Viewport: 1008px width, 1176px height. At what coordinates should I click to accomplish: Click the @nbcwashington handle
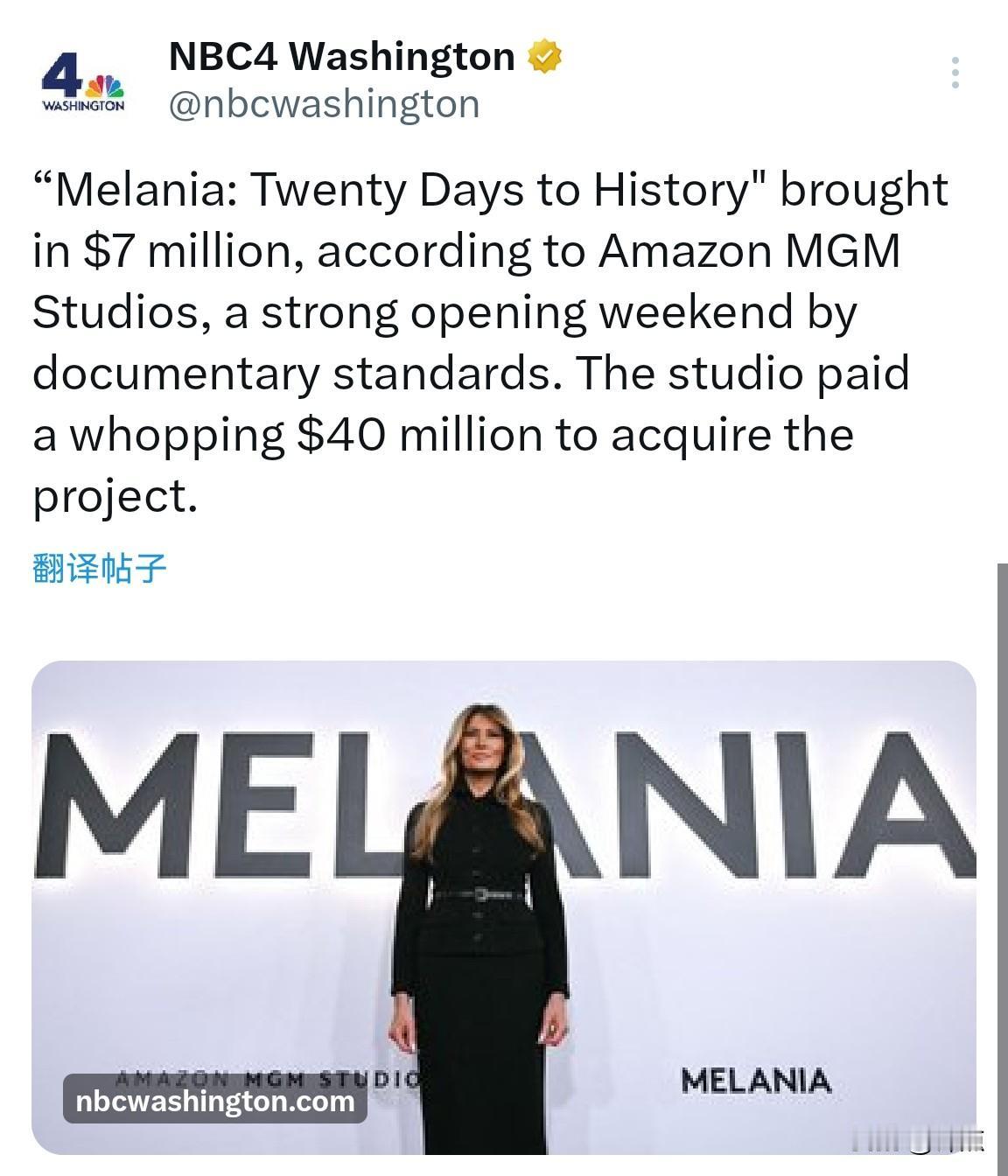pos(324,104)
